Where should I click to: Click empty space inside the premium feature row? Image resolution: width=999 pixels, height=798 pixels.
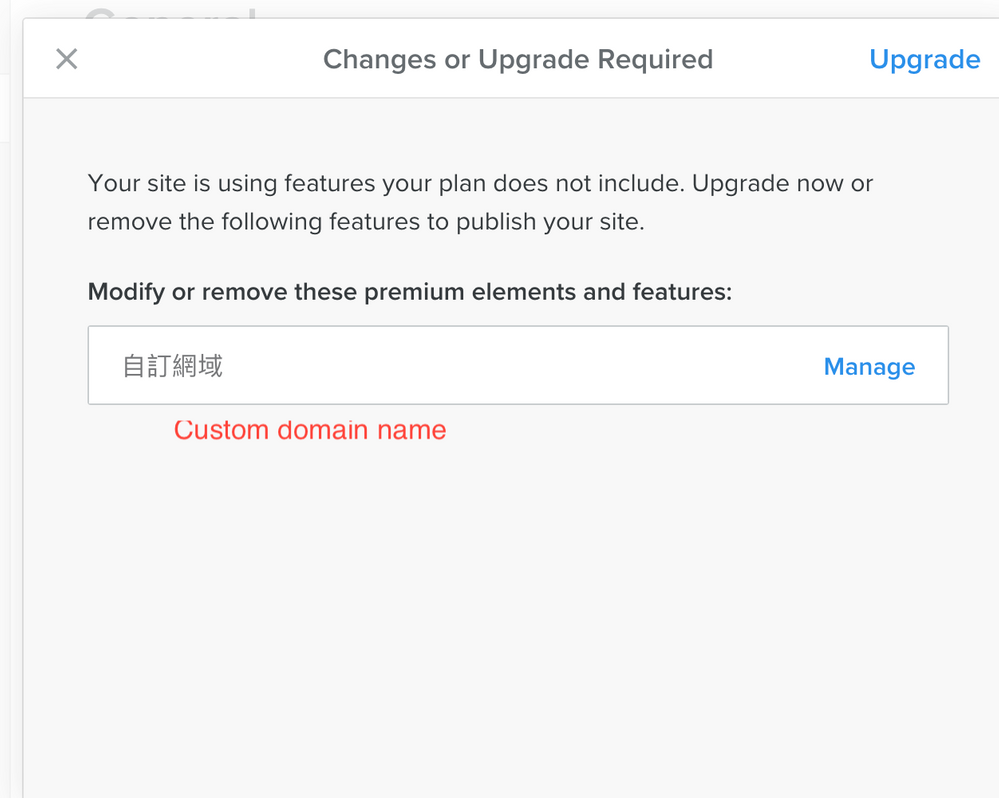[520, 366]
